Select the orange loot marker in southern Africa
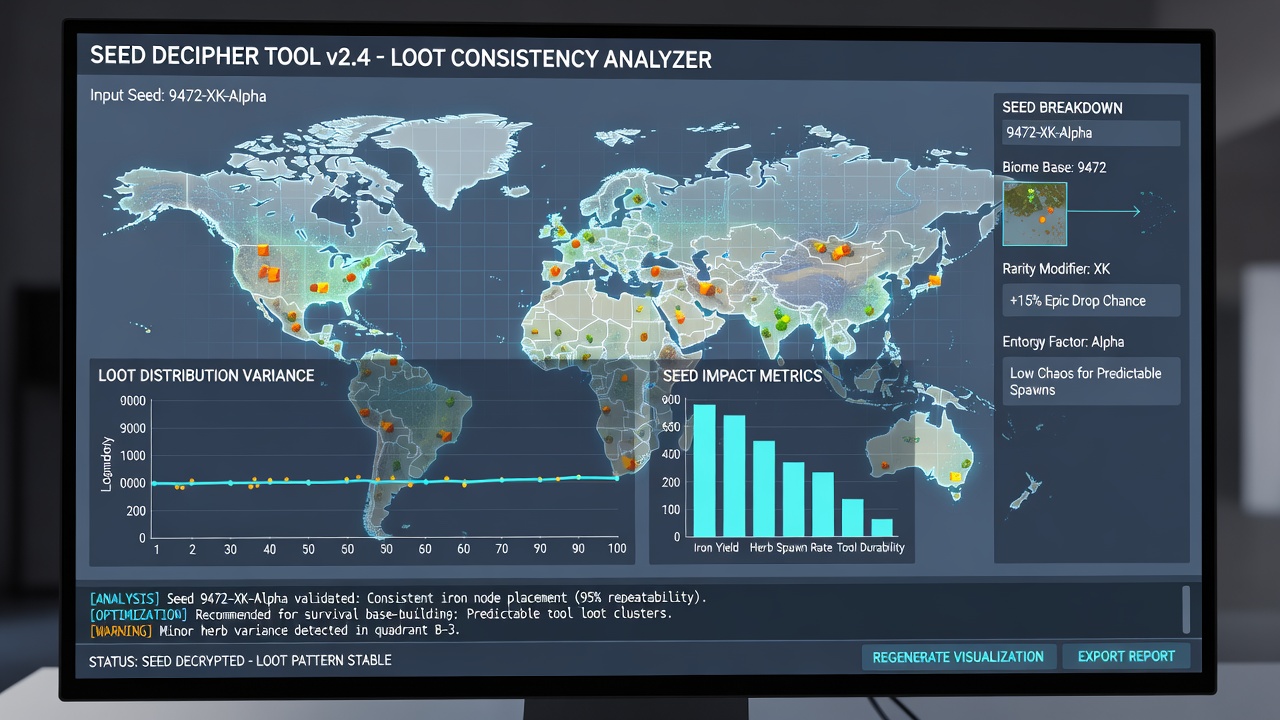This screenshot has height=720, width=1280. pos(628,462)
